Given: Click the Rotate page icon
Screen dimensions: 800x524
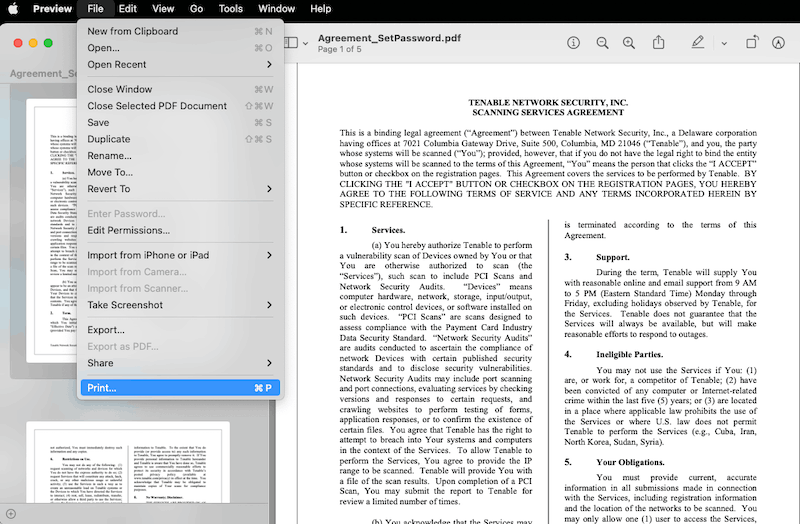Looking at the screenshot, I should [x=751, y=43].
